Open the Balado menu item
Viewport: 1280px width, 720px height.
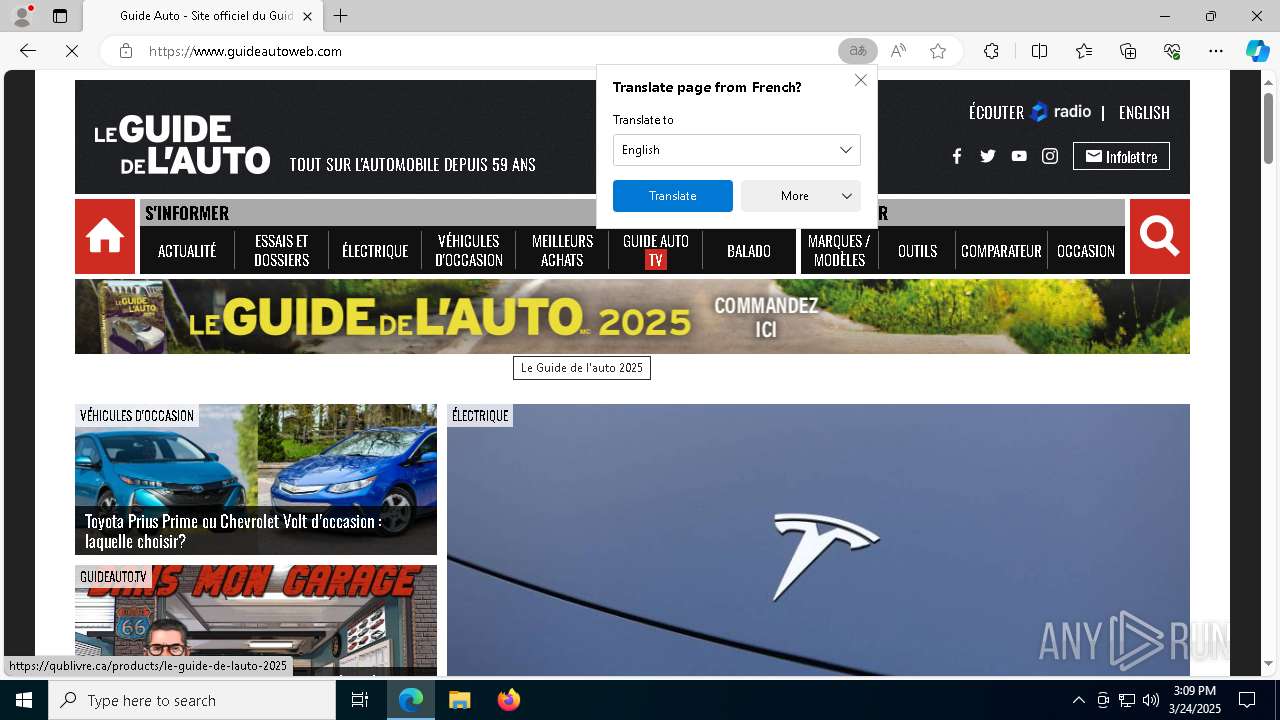click(x=749, y=251)
